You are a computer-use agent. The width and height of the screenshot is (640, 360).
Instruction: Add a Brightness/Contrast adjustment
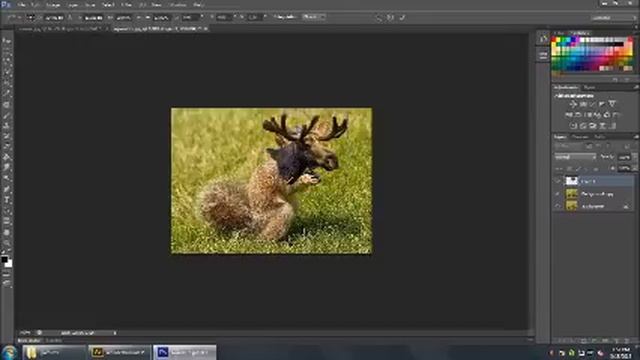573,104
